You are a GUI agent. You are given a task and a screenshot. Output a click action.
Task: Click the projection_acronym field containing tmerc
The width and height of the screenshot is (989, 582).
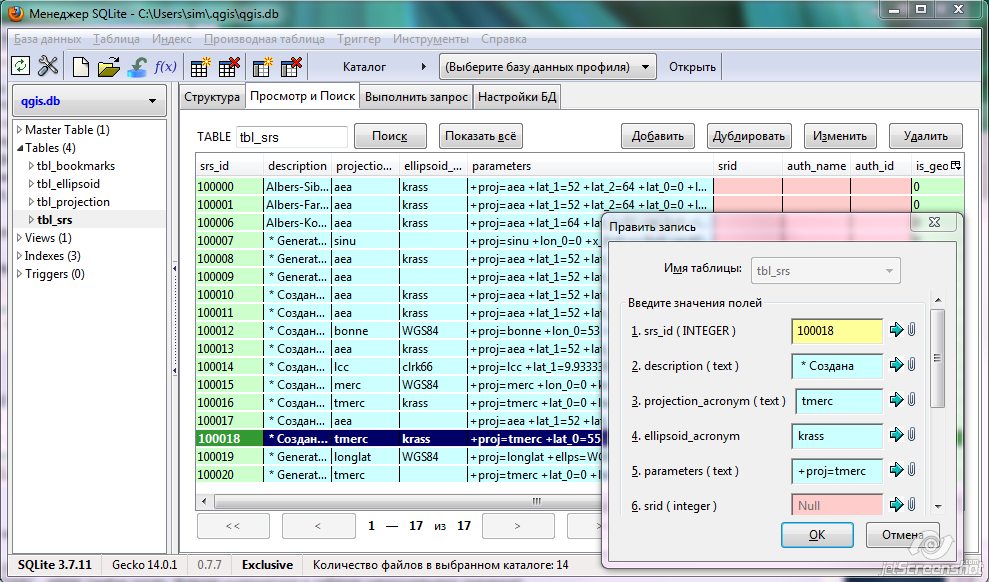tap(838, 400)
